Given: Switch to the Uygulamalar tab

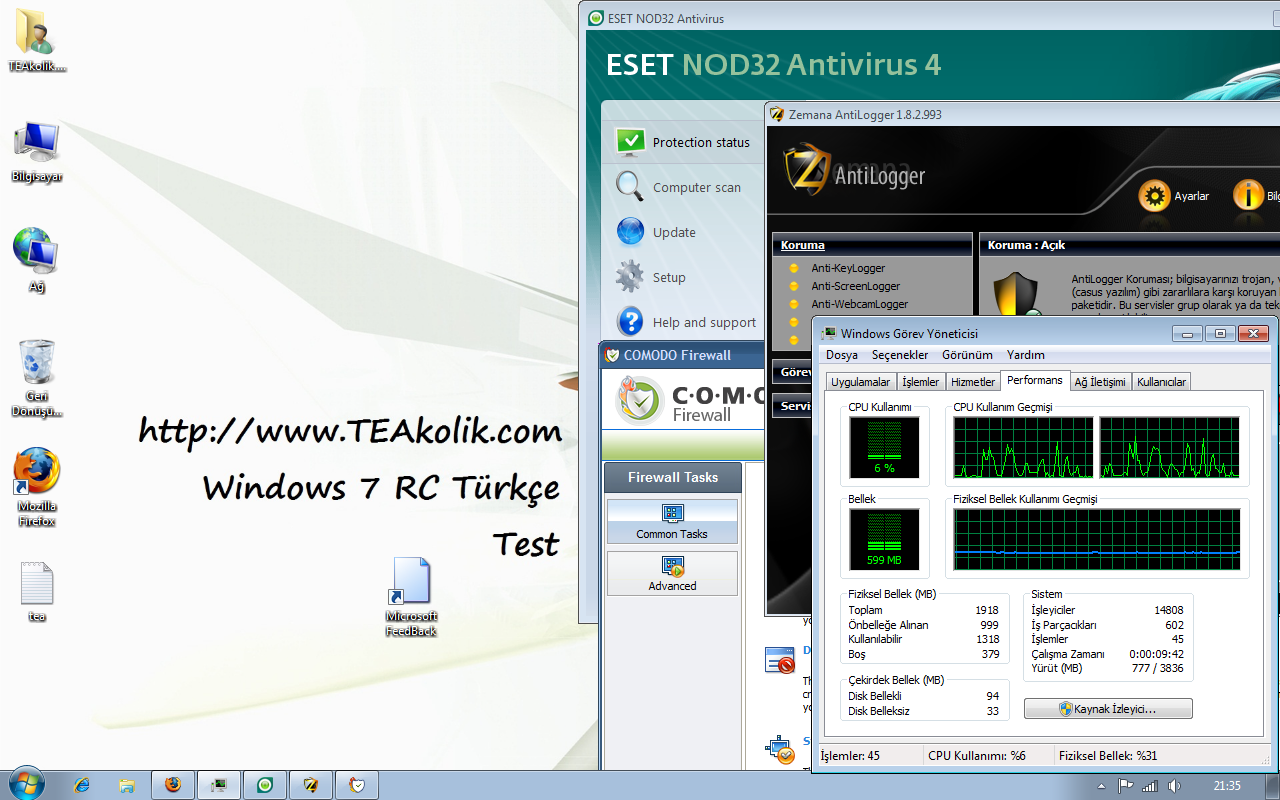Looking at the screenshot, I should 861,382.
